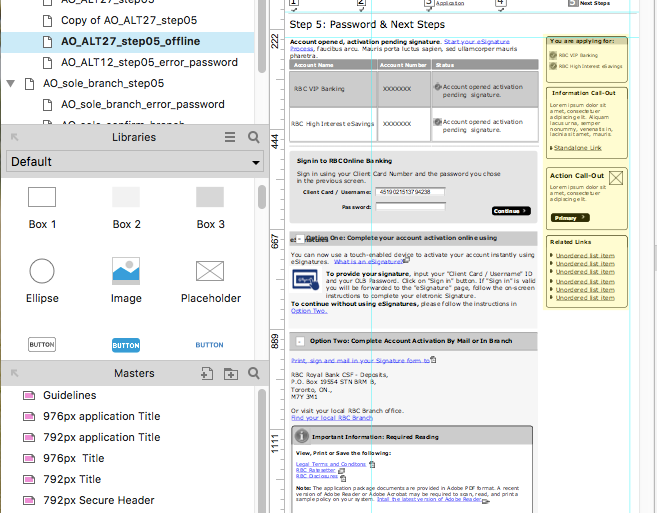Image resolution: width=657 pixels, height=513 pixels.
Task: Collapse the AO_sole_branch_step05 page node
Action: (x=11, y=83)
